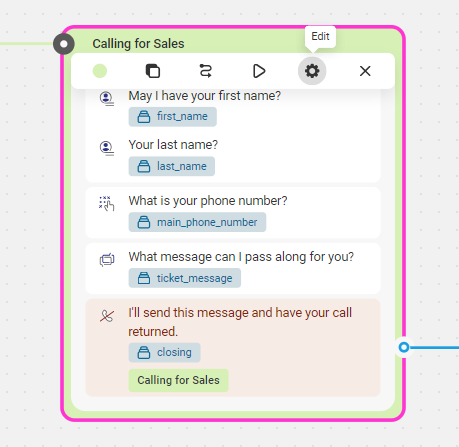Duplicate the node with the copy icon
This screenshot has width=459, height=447.
(153, 71)
